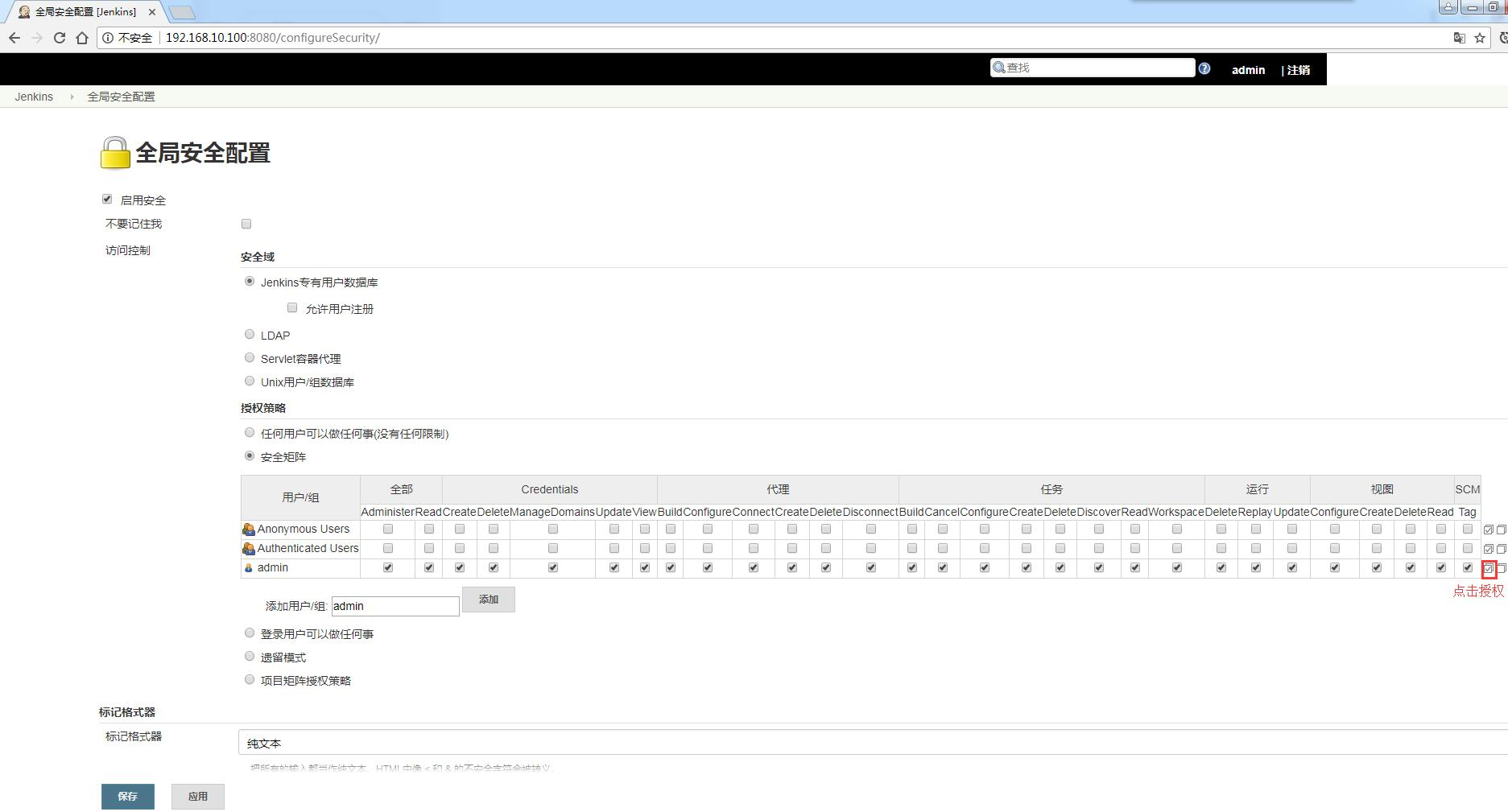This screenshot has width=1508, height=812.
Task: Click unselect-all icon for Anonymous Users row
Action: 1502,530
